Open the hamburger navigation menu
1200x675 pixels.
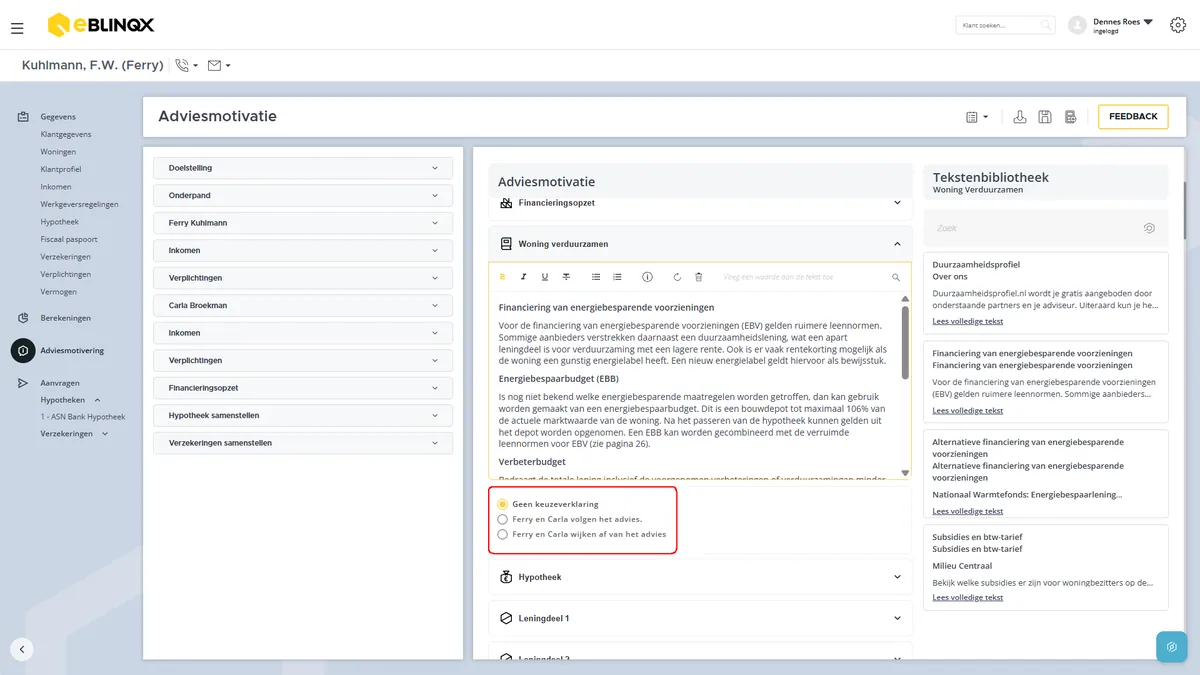tap(17, 29)
